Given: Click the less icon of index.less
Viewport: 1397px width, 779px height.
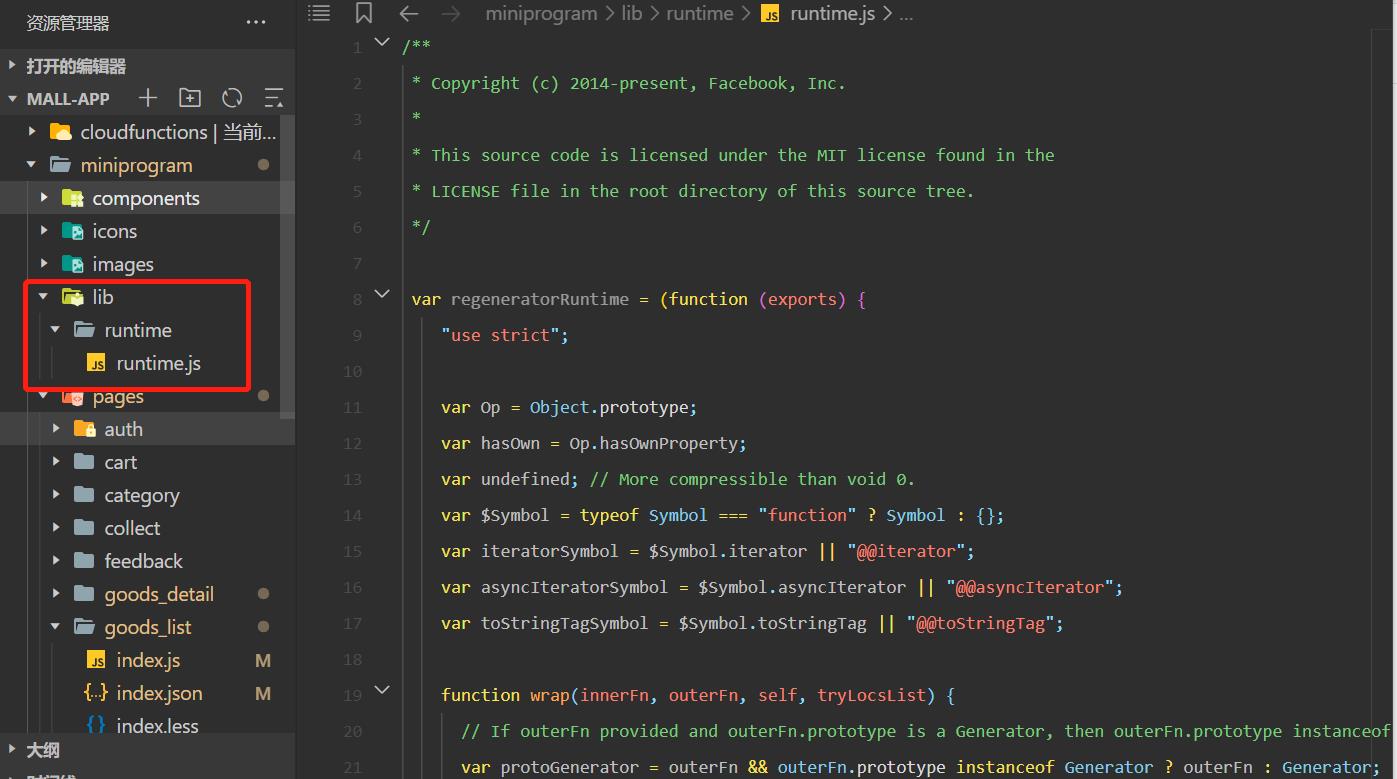Looking at the screenshot, I should pos(97,726).
